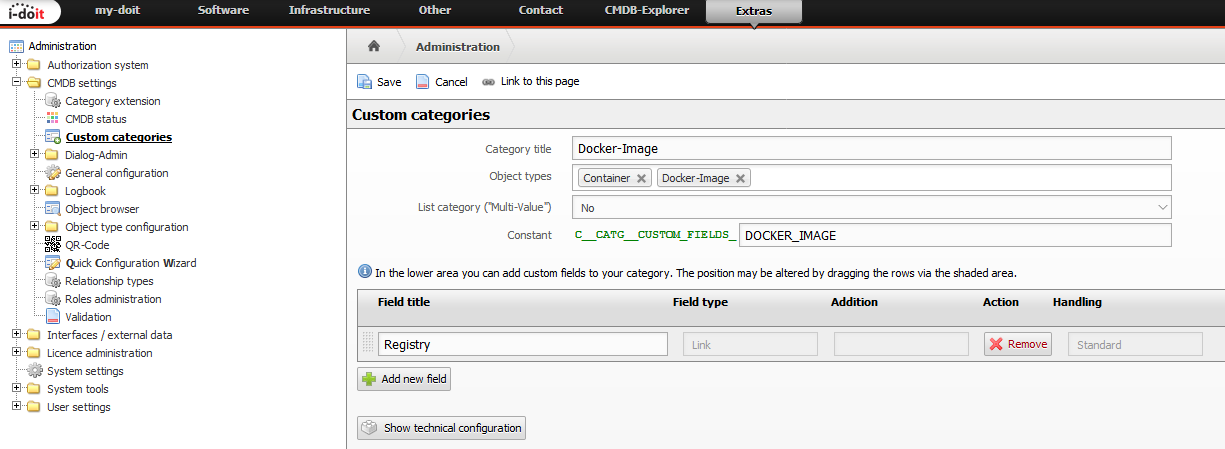Click the Standard handling box
Screen dimensions: 1225x449
(1135, 344)
